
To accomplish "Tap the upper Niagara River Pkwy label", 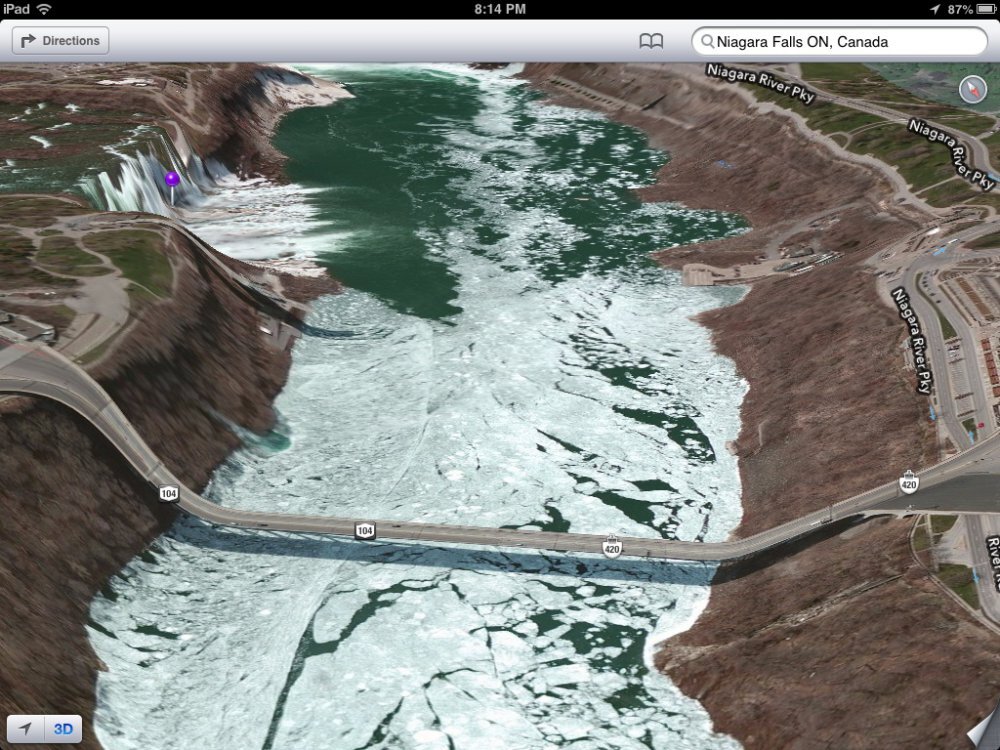I will (758, 78).
